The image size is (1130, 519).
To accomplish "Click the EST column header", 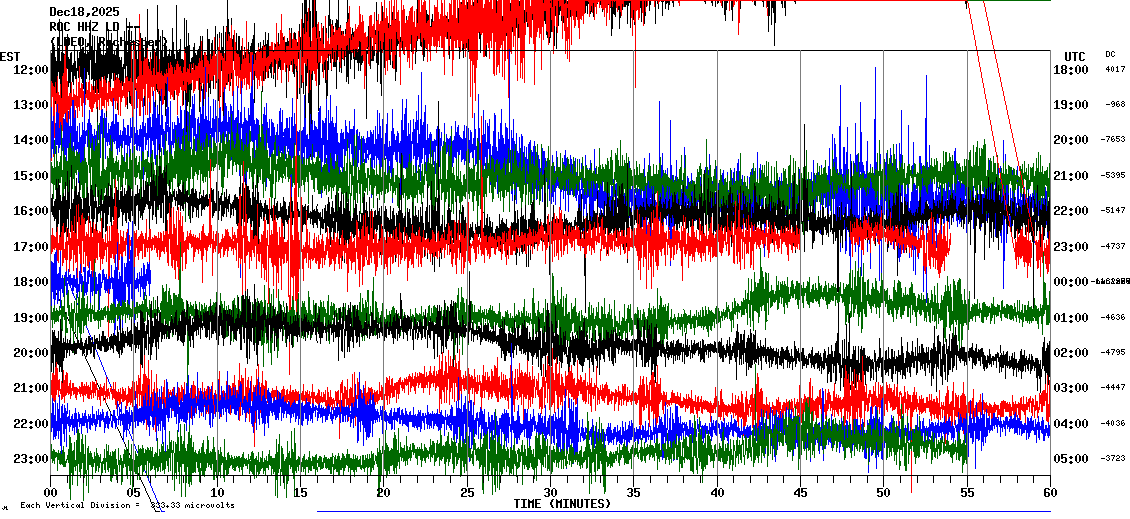I will (x=10, y=56).
